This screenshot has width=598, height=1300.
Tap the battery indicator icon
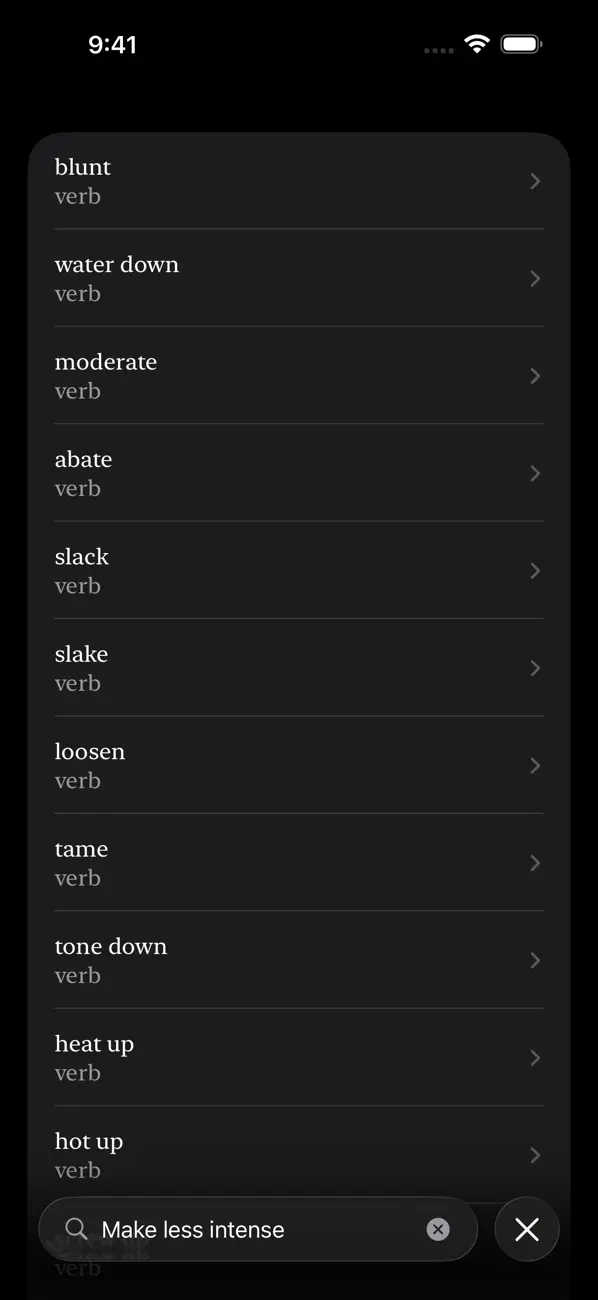click(x=521, y=43)
